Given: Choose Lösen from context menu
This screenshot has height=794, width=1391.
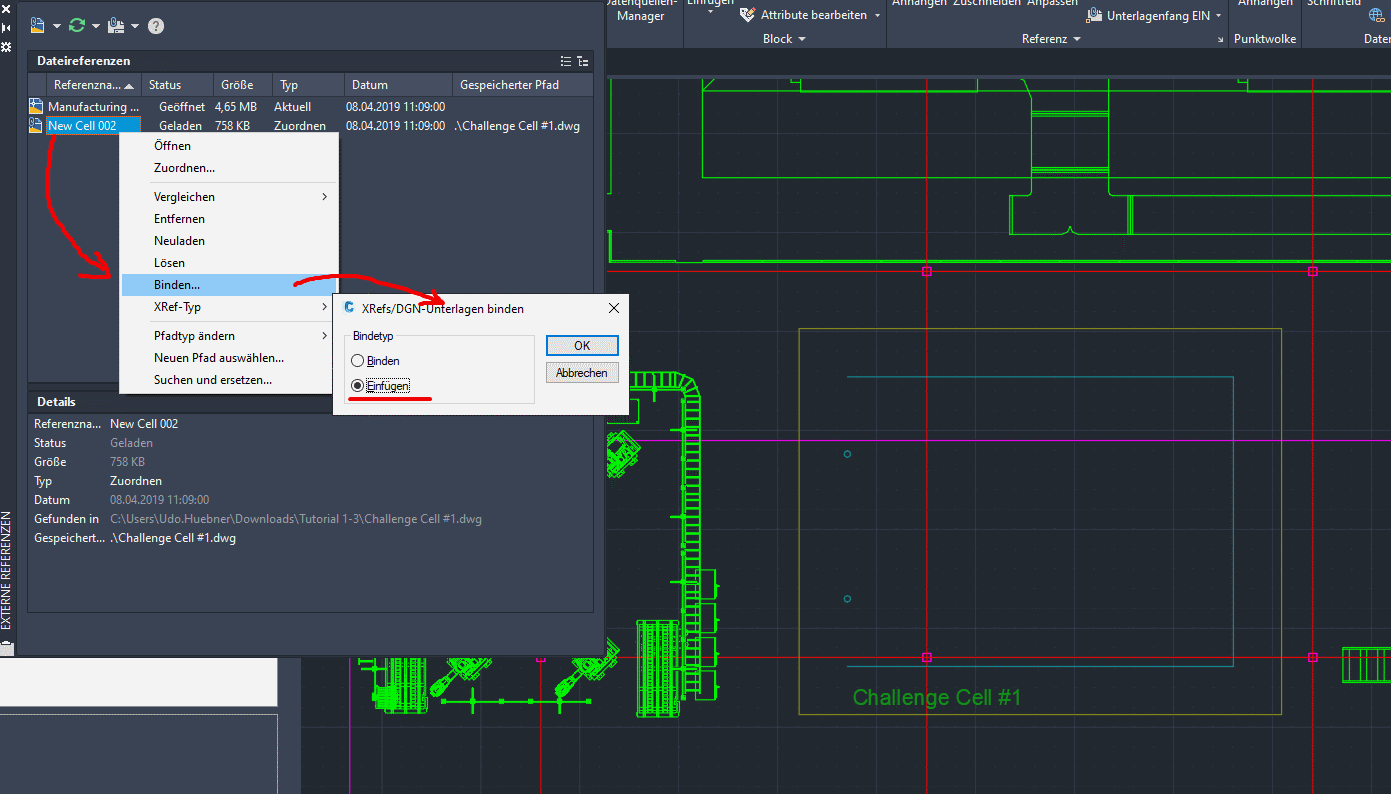Looking at the screenshot, I should [229, 263].
